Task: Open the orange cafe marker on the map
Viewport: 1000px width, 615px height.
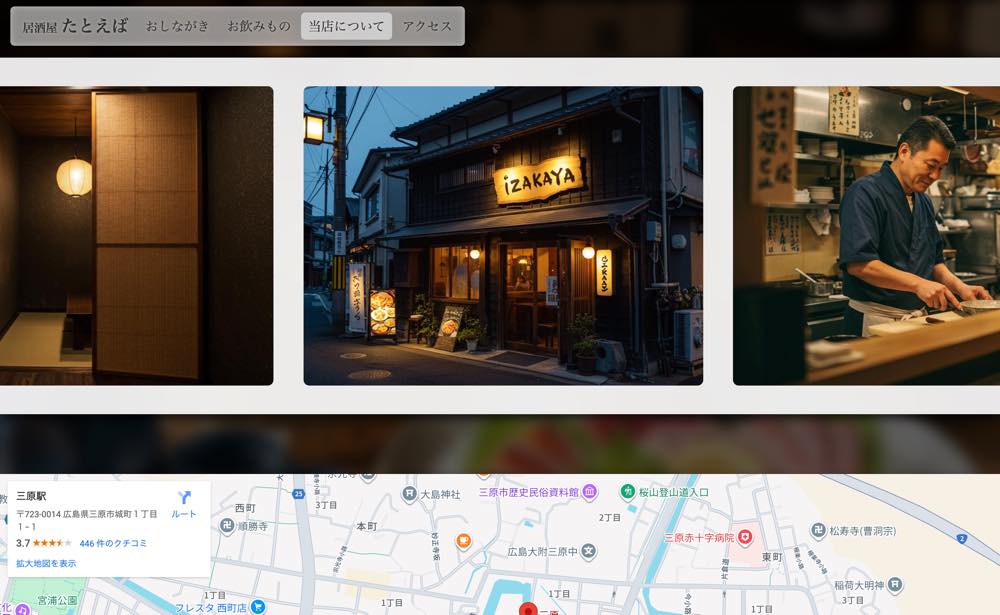Action: pyautogui.click(x=462, y=541)
